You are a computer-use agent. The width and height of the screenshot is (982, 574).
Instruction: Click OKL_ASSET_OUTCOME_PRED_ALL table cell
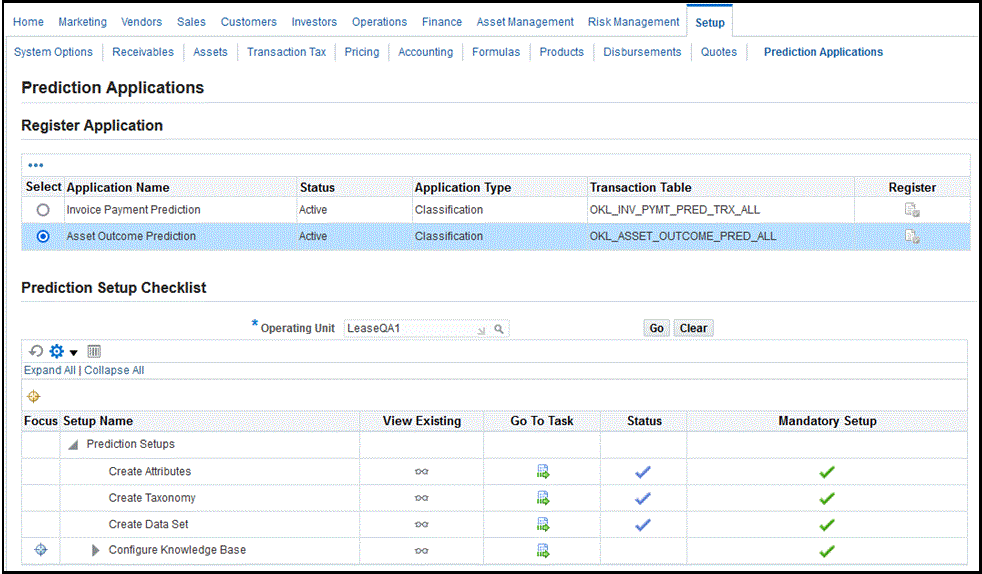[721, 236]
